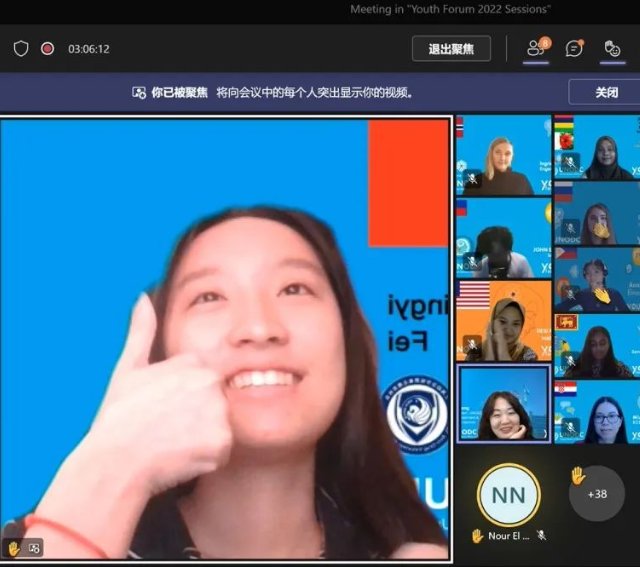Open the participants panel icon
This screenshot has width=640, height=567.
click(x=536, y=48)
